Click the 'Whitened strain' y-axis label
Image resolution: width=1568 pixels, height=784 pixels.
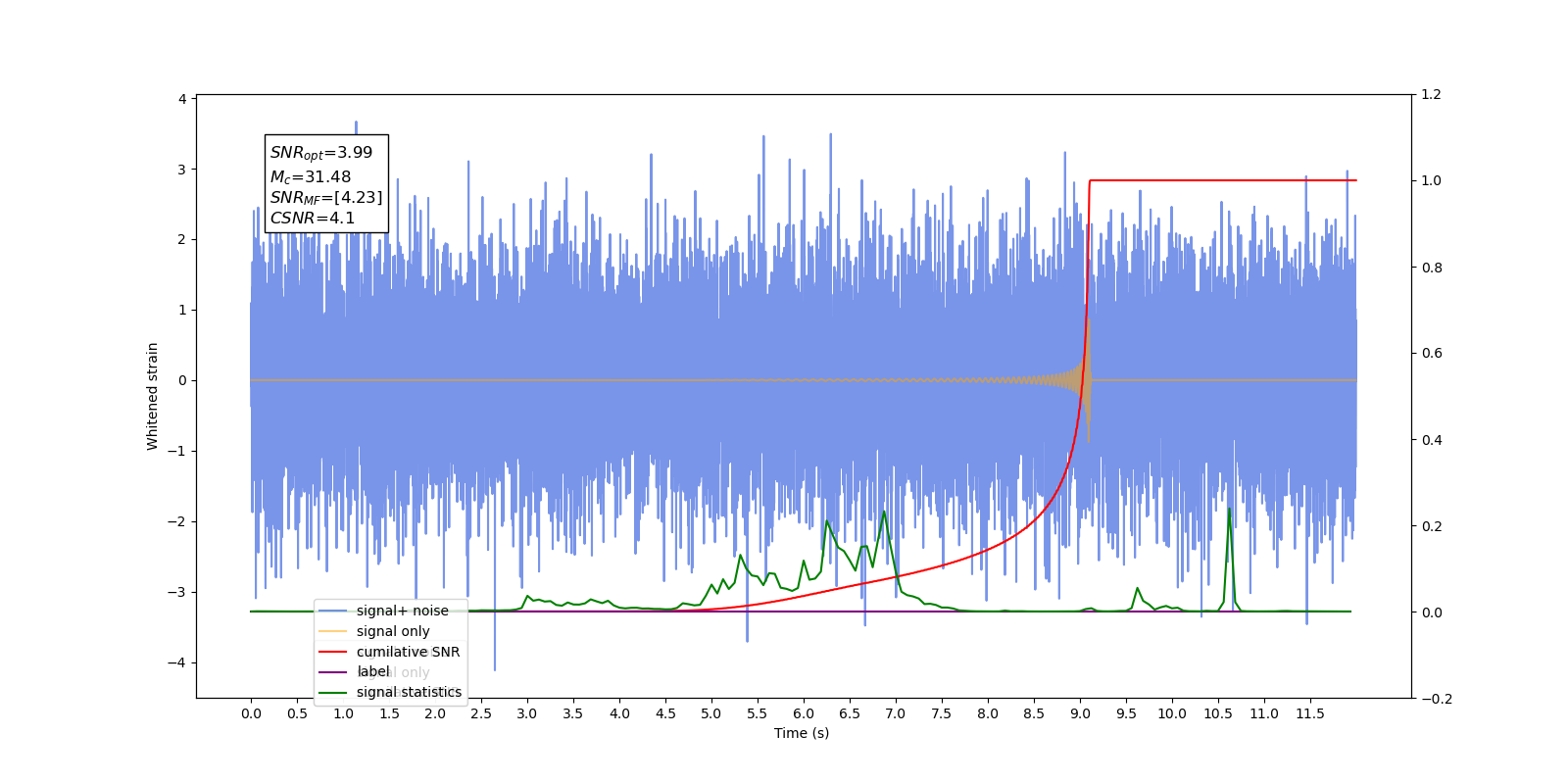tap(152, 396)
